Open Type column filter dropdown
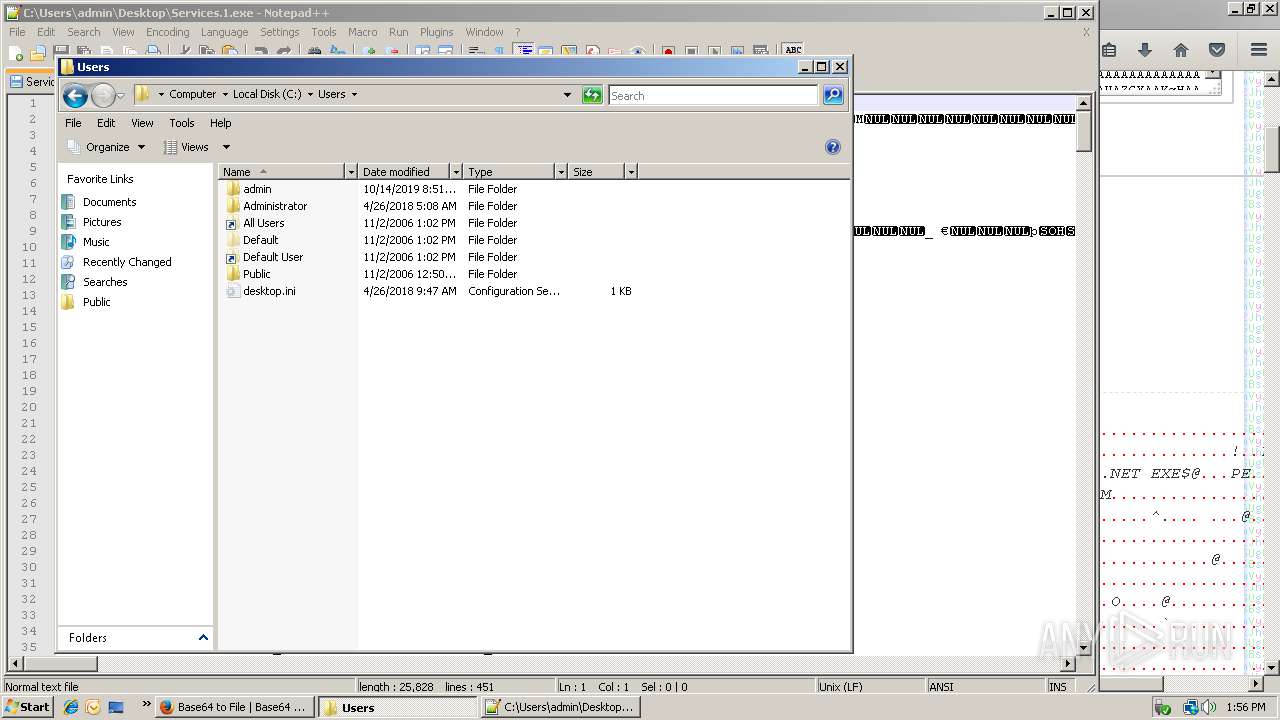 point(561,172)
